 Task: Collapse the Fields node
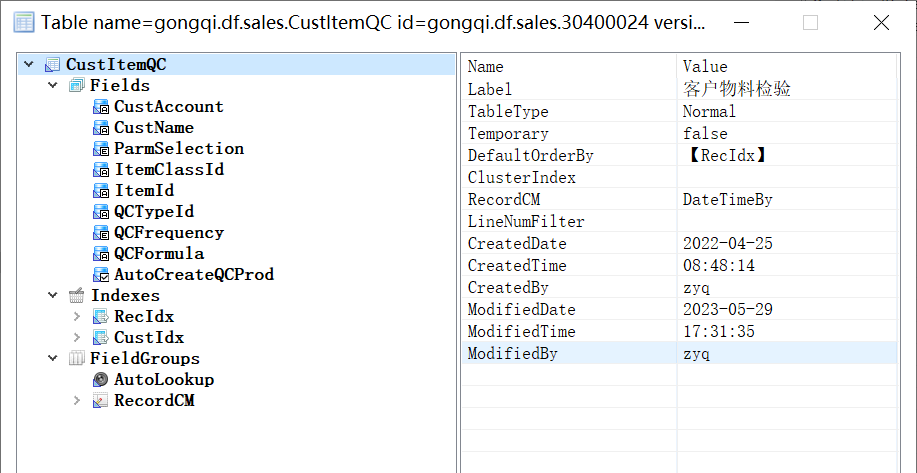[53, 85]
